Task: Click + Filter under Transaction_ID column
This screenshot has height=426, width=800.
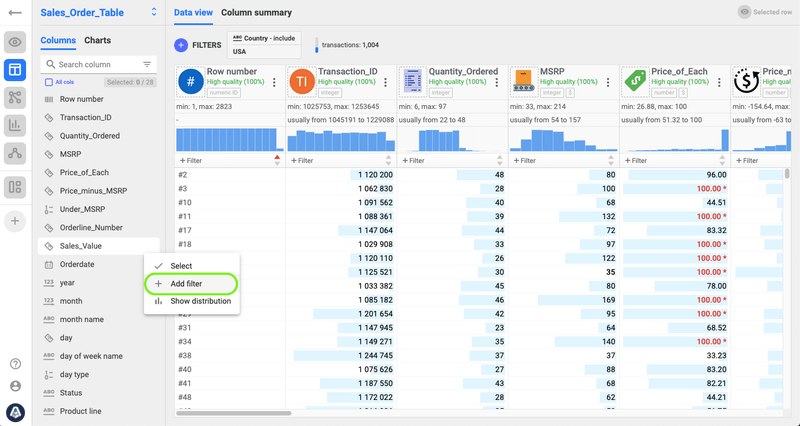Action: point(302,160)
